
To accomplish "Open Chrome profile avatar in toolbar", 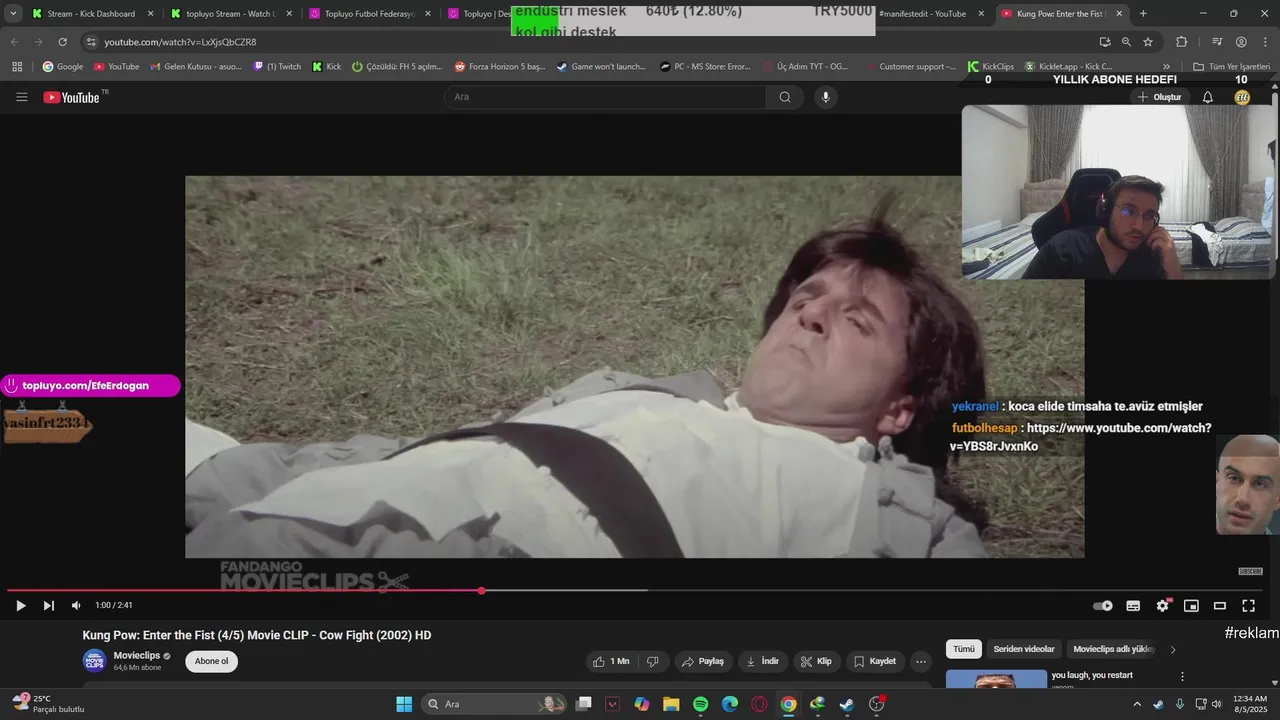I will pos(1241,42).
